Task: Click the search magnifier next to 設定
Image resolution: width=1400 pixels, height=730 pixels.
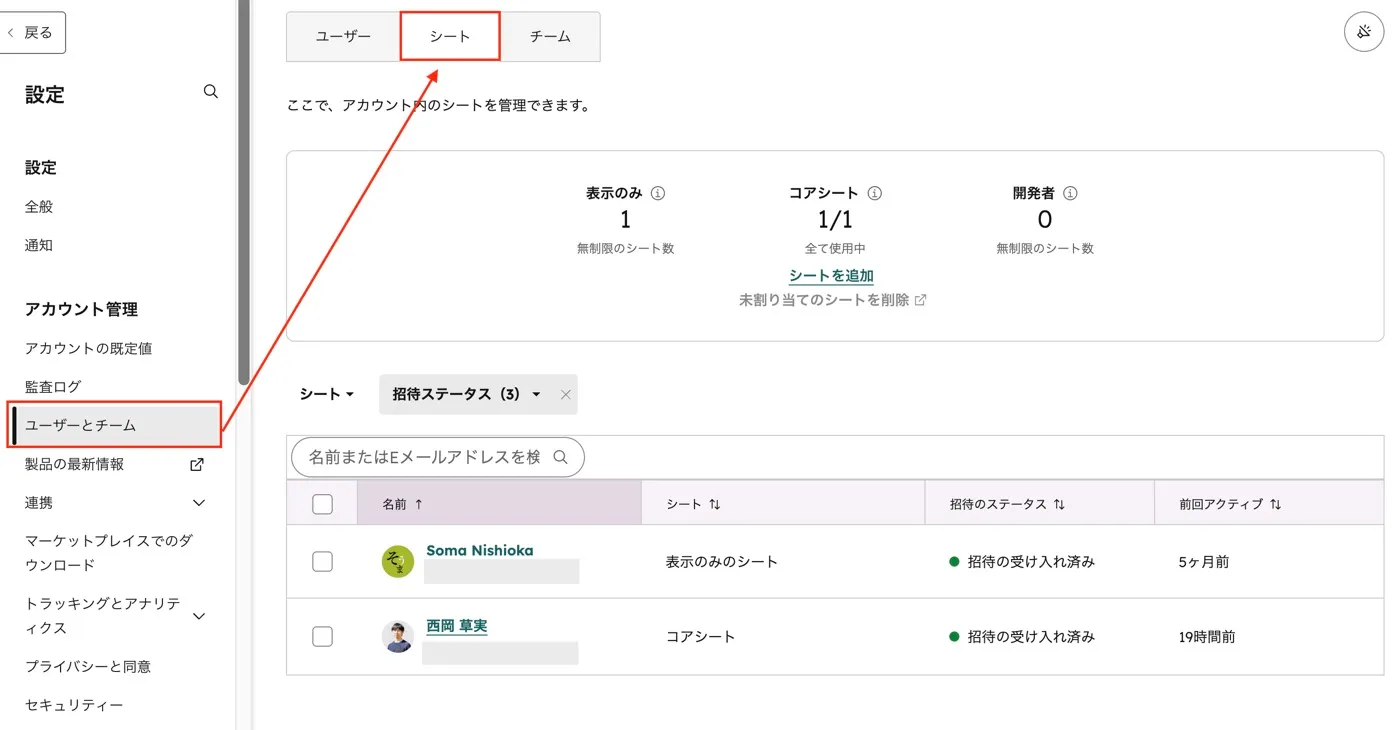Action: (x=210, y=90)
